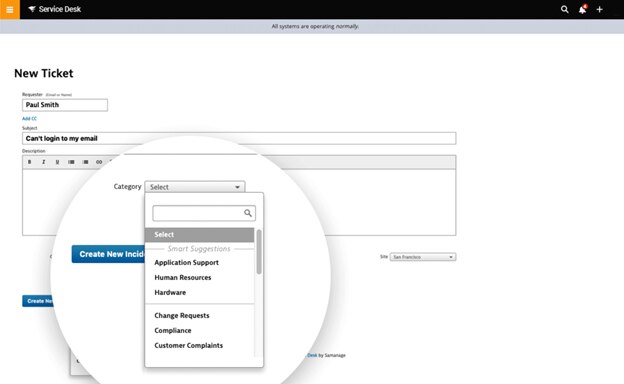Click list icon beside the link button
Viewport: 624px width, 384px height.
[x=85, y=162]
